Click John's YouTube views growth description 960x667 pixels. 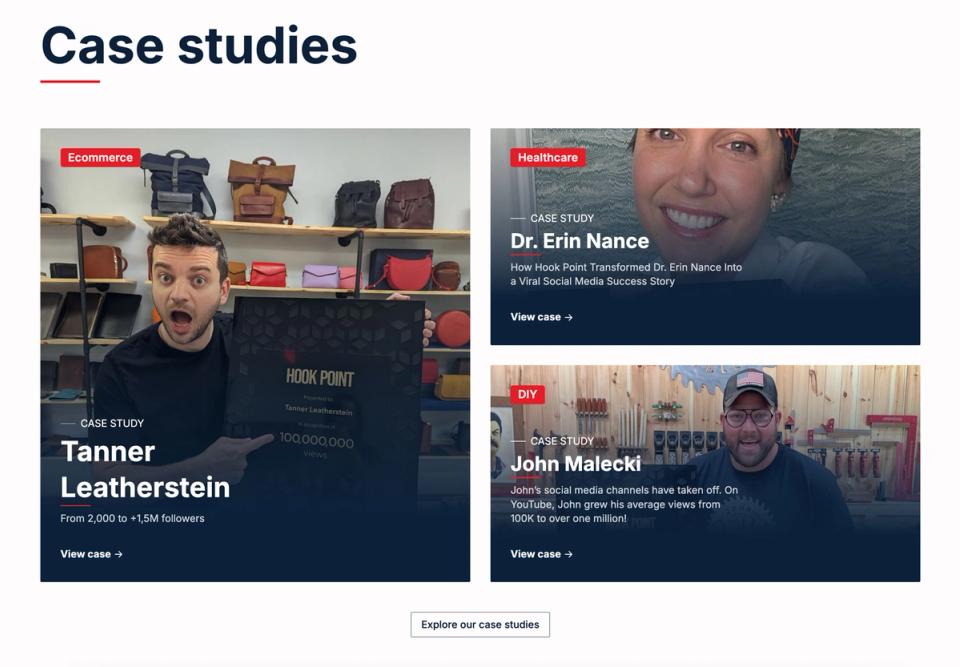[x=624, y=504]
